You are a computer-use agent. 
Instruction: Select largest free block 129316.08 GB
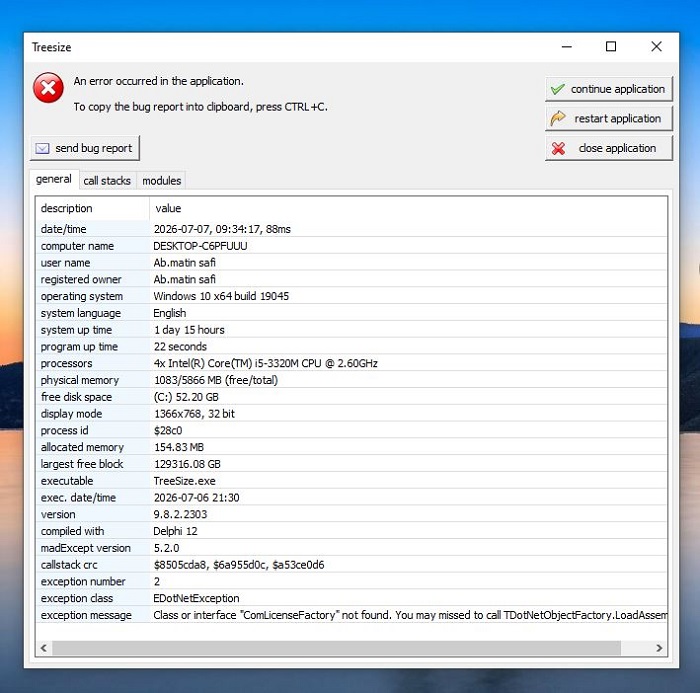187,464
